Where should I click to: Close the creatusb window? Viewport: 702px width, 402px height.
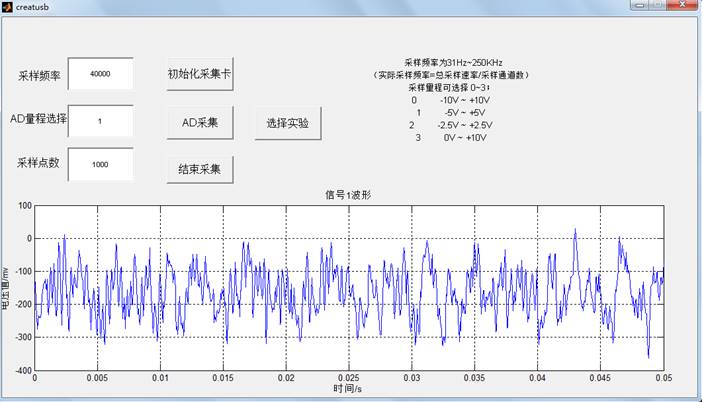pos(680,6)
